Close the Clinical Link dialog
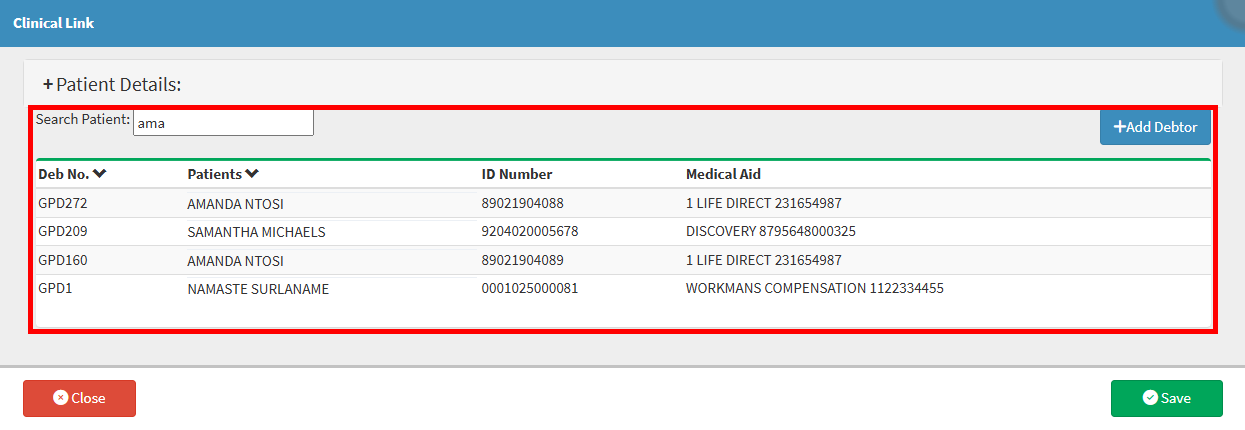1245x430 pixels. 79,398
